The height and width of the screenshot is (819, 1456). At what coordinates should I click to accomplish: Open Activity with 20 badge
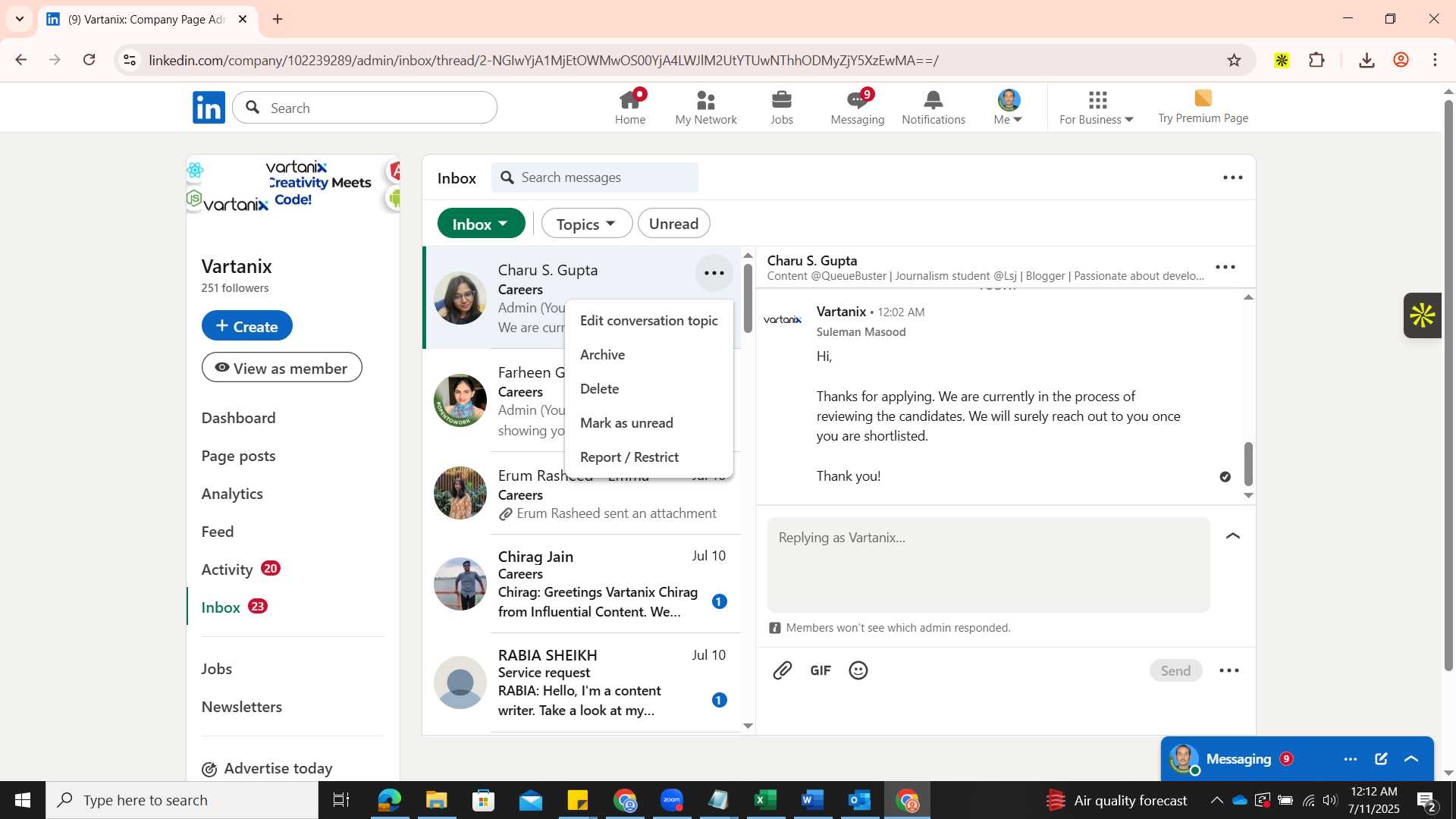(x=241, y=570)
